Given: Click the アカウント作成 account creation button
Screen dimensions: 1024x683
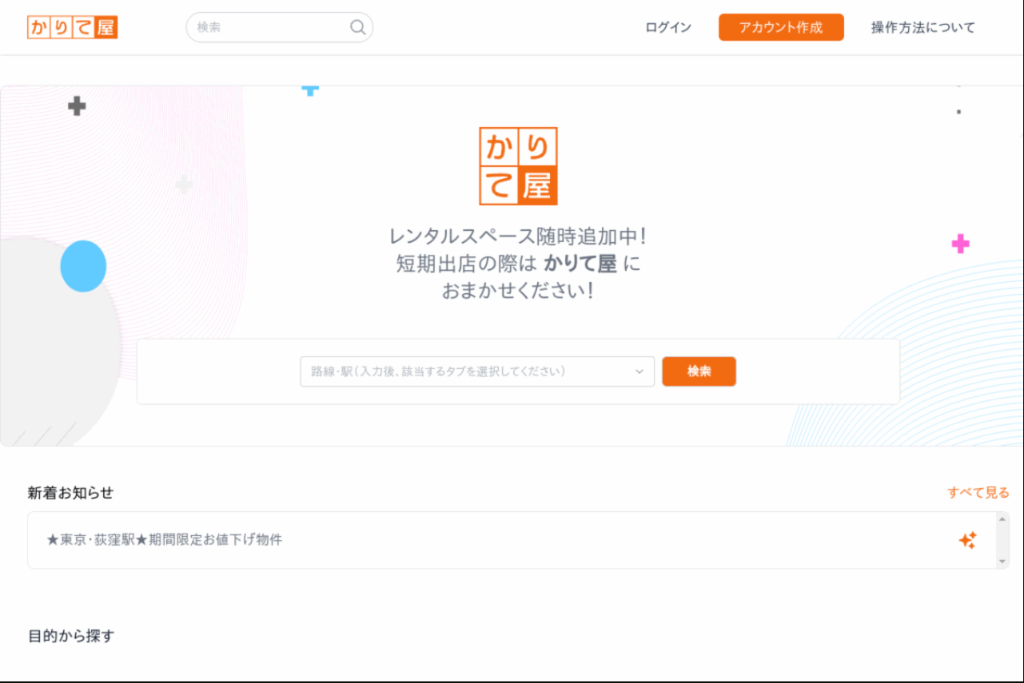Looking at the screenshot, I should pos(781,27).
